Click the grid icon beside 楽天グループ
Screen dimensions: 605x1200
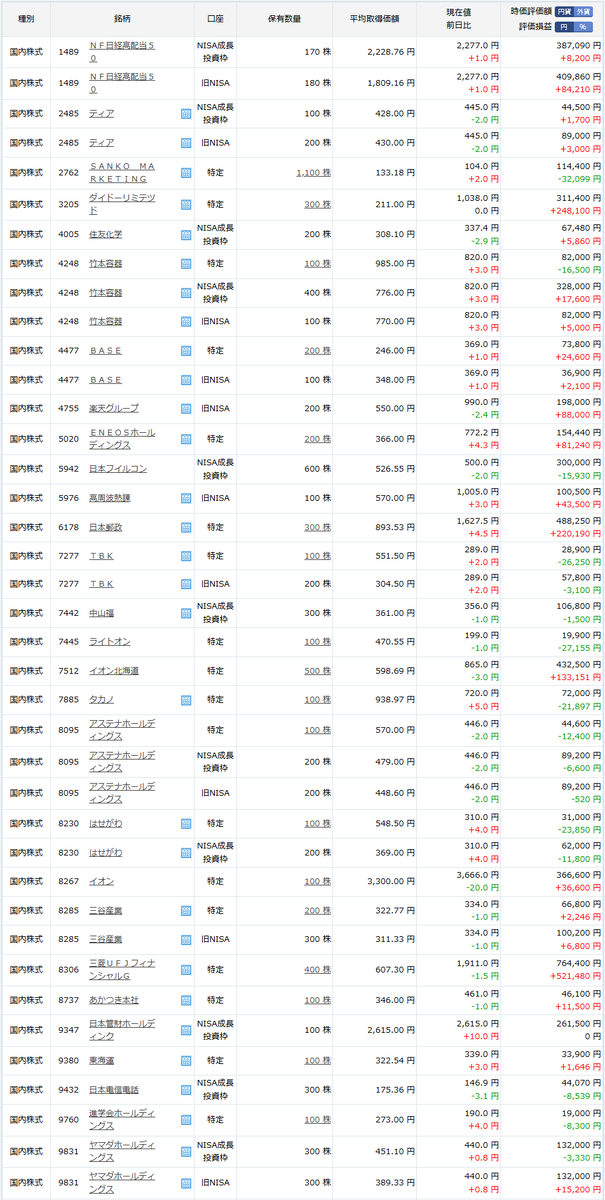coord(186,409)
